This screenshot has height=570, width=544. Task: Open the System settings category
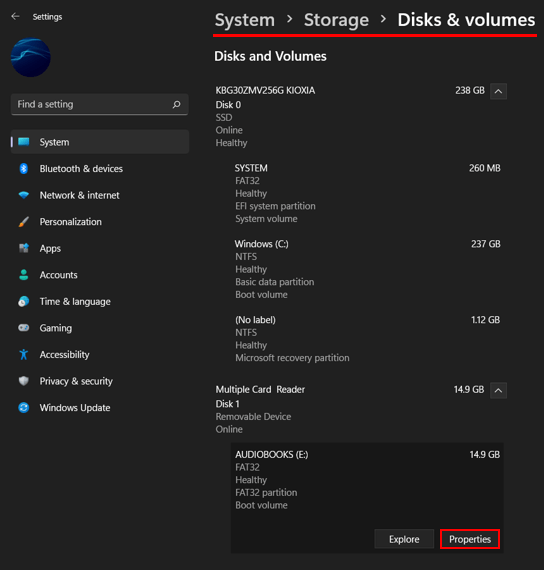[100, 142]
